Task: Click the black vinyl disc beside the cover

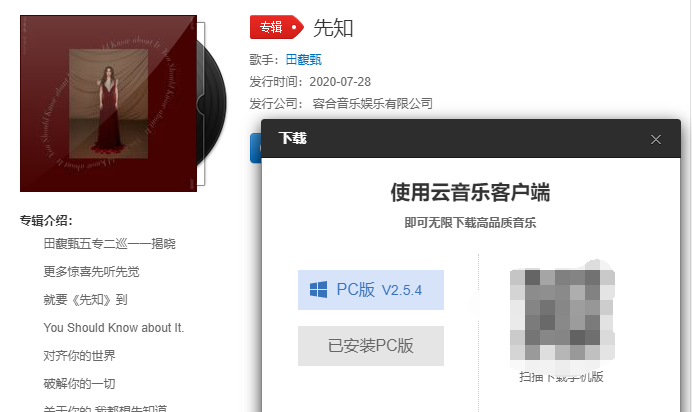Action: click(x=213, y=104)
